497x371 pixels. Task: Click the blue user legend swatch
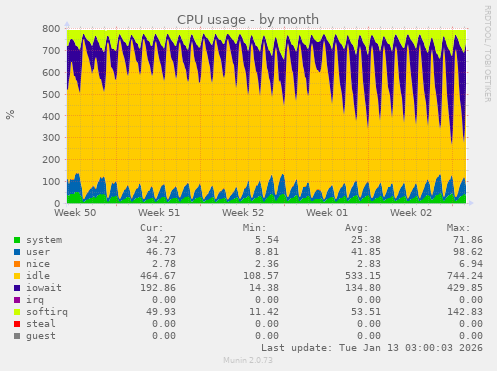(x=17, y=252)
